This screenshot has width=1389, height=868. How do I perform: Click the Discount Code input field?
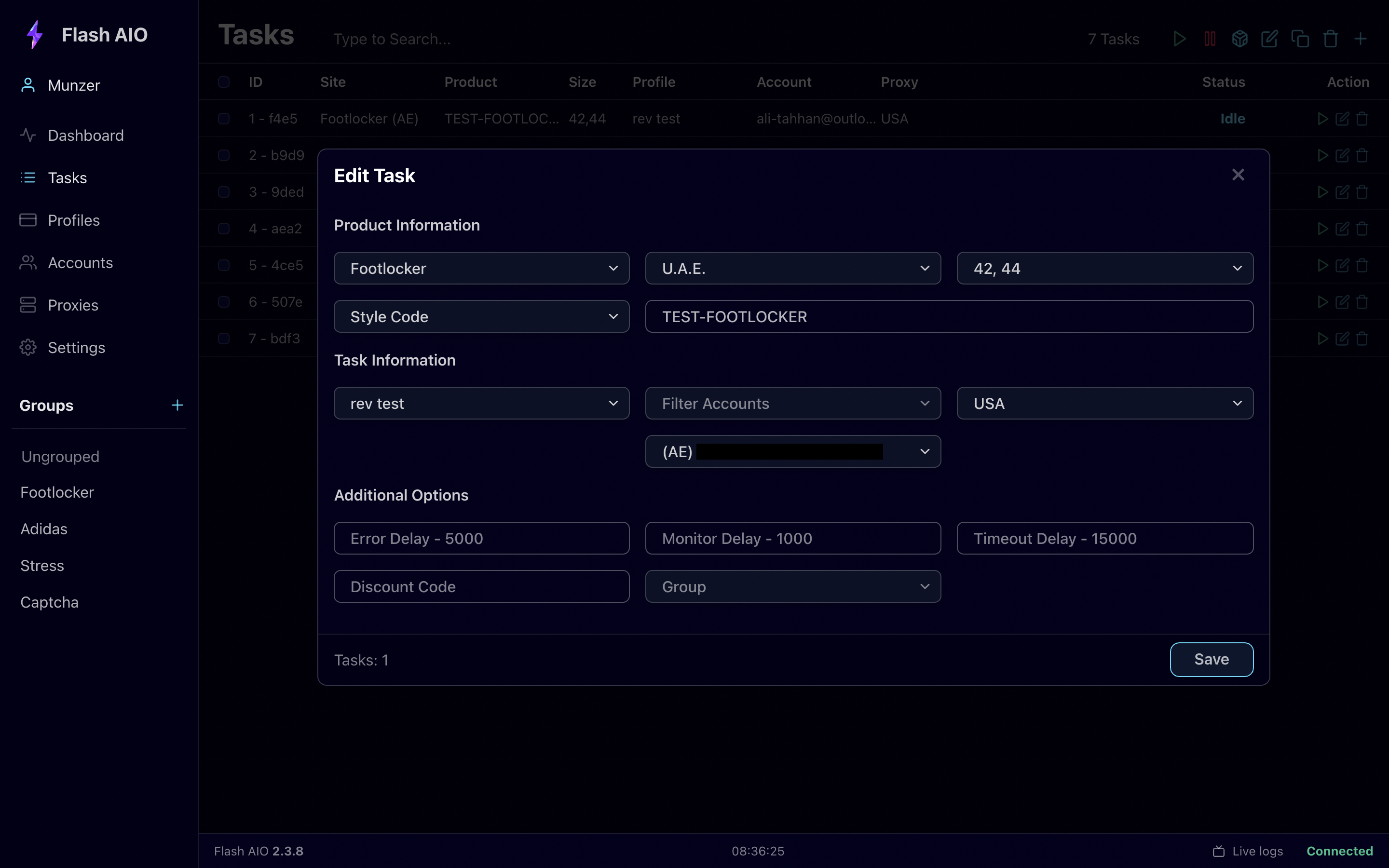481,586
